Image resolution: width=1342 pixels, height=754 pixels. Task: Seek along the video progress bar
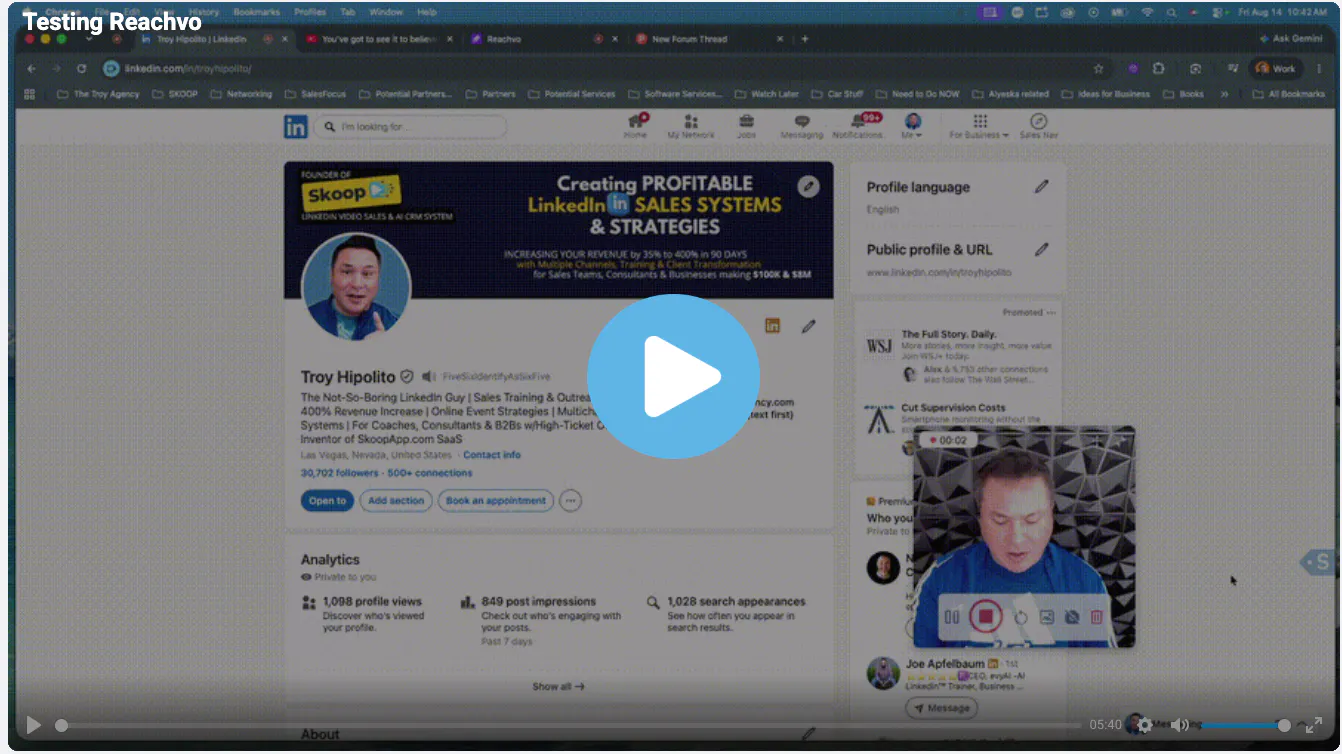[570, 725]
